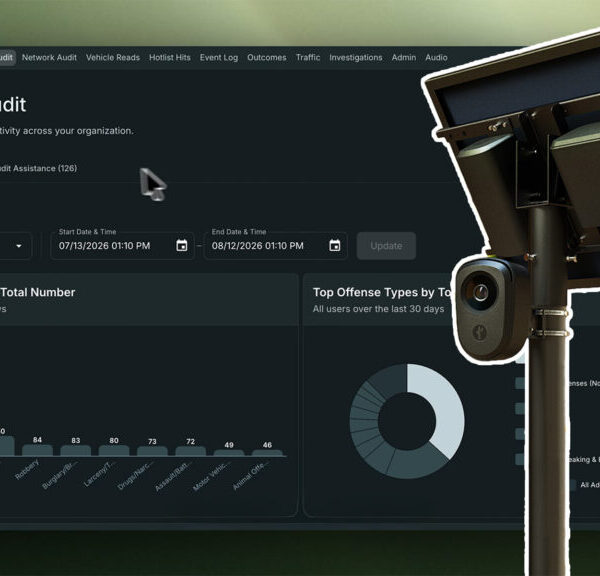Open the Network Audit tab
The width and height of the screenshot is (600, 576).
coord(49,57)
